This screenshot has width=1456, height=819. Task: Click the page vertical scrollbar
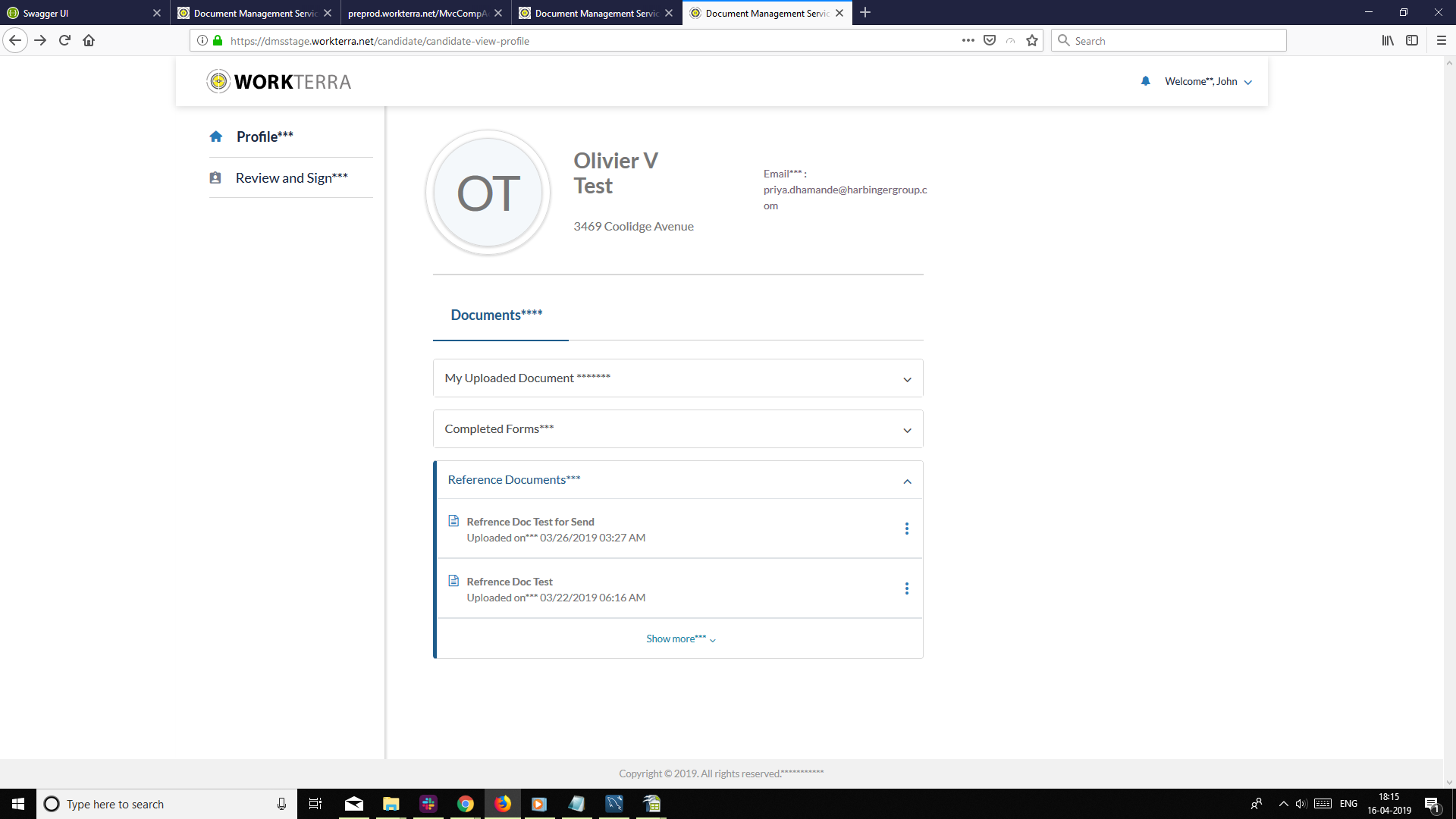tap(1449, 422)
